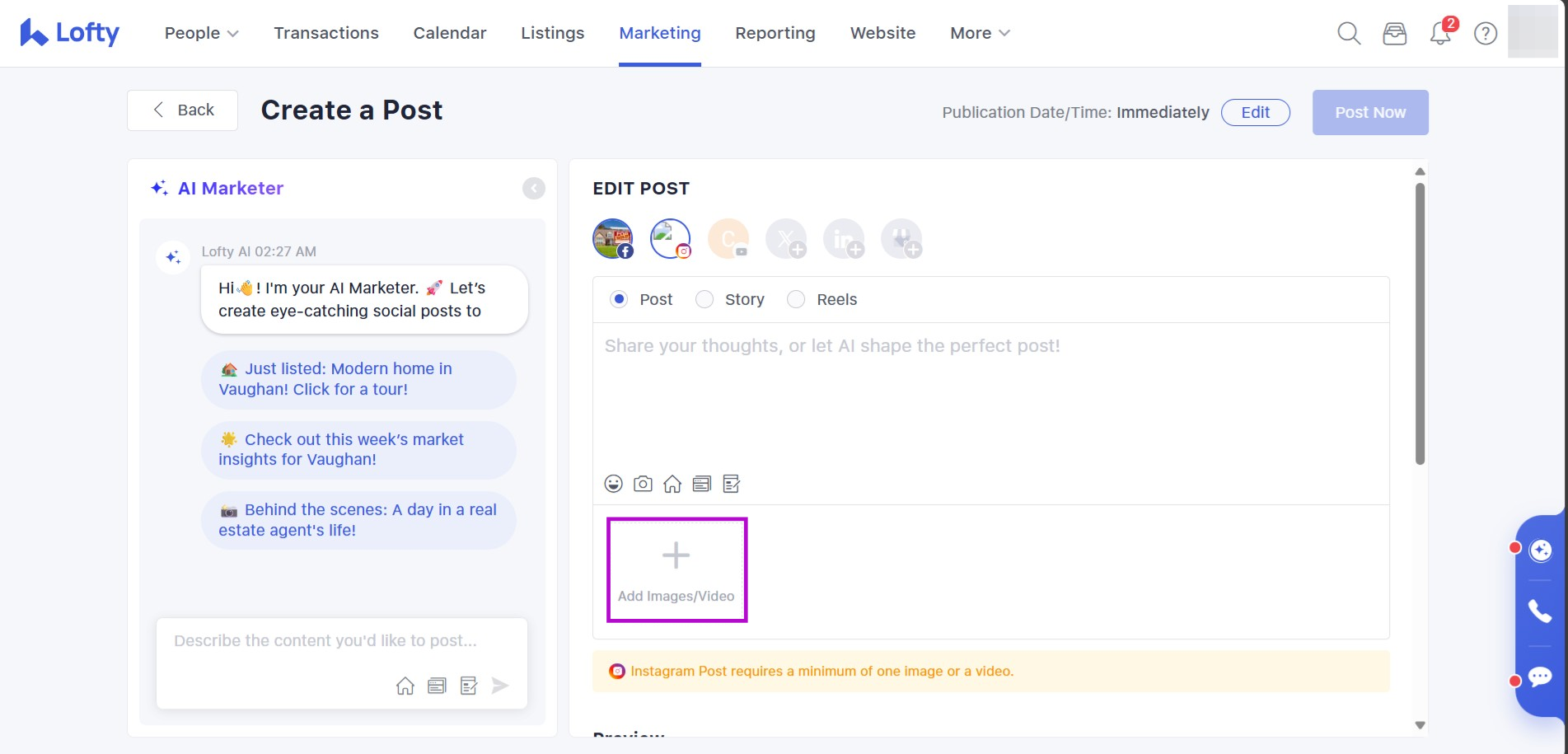Expand the More navigation dropdown

979,33
